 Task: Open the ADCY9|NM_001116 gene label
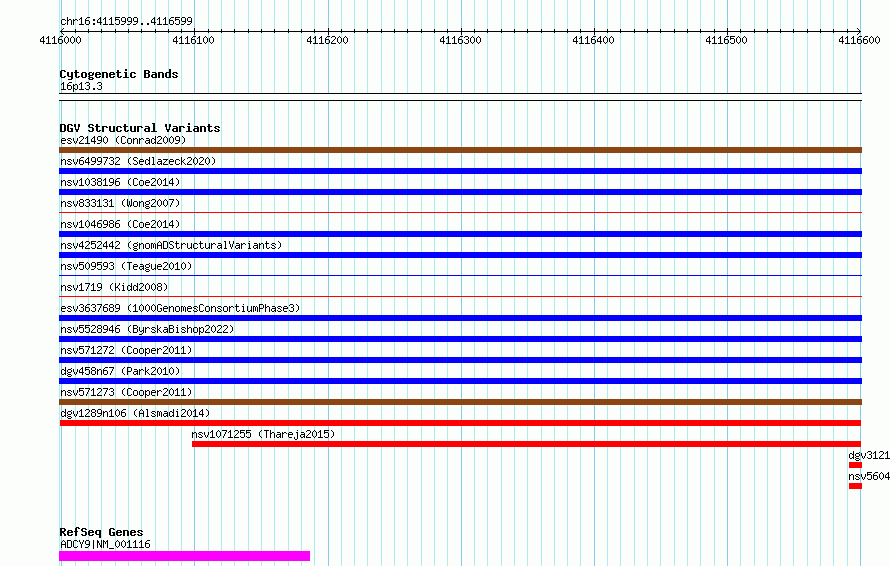point(105,544)
